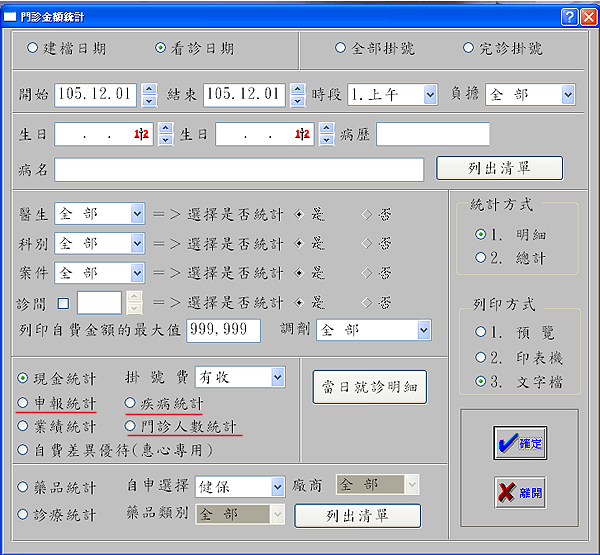
Task: Select the 建檔日期 radio button
Action: coord(33,48)
